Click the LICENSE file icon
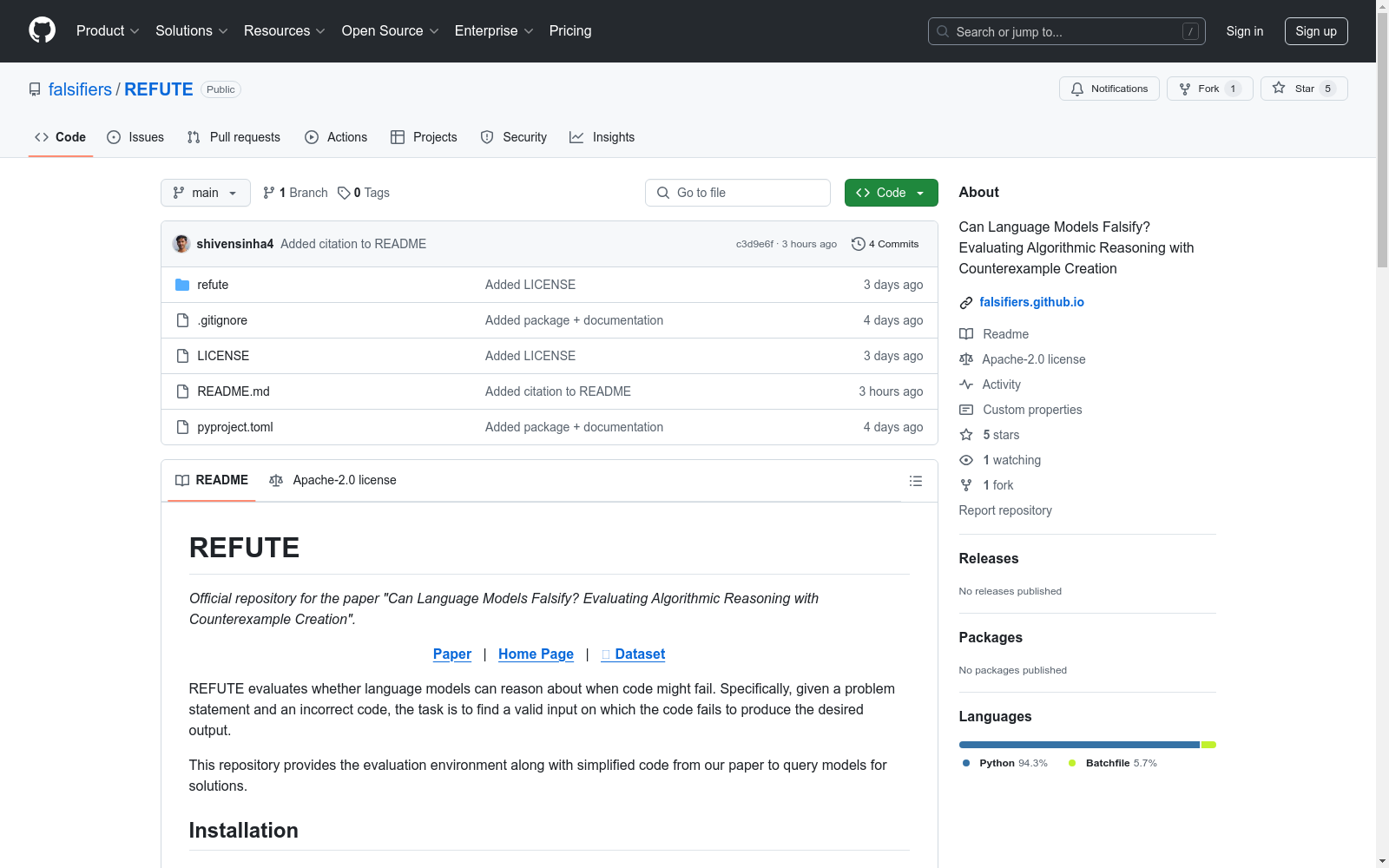 pyautogui.click(x=182, y=356)
